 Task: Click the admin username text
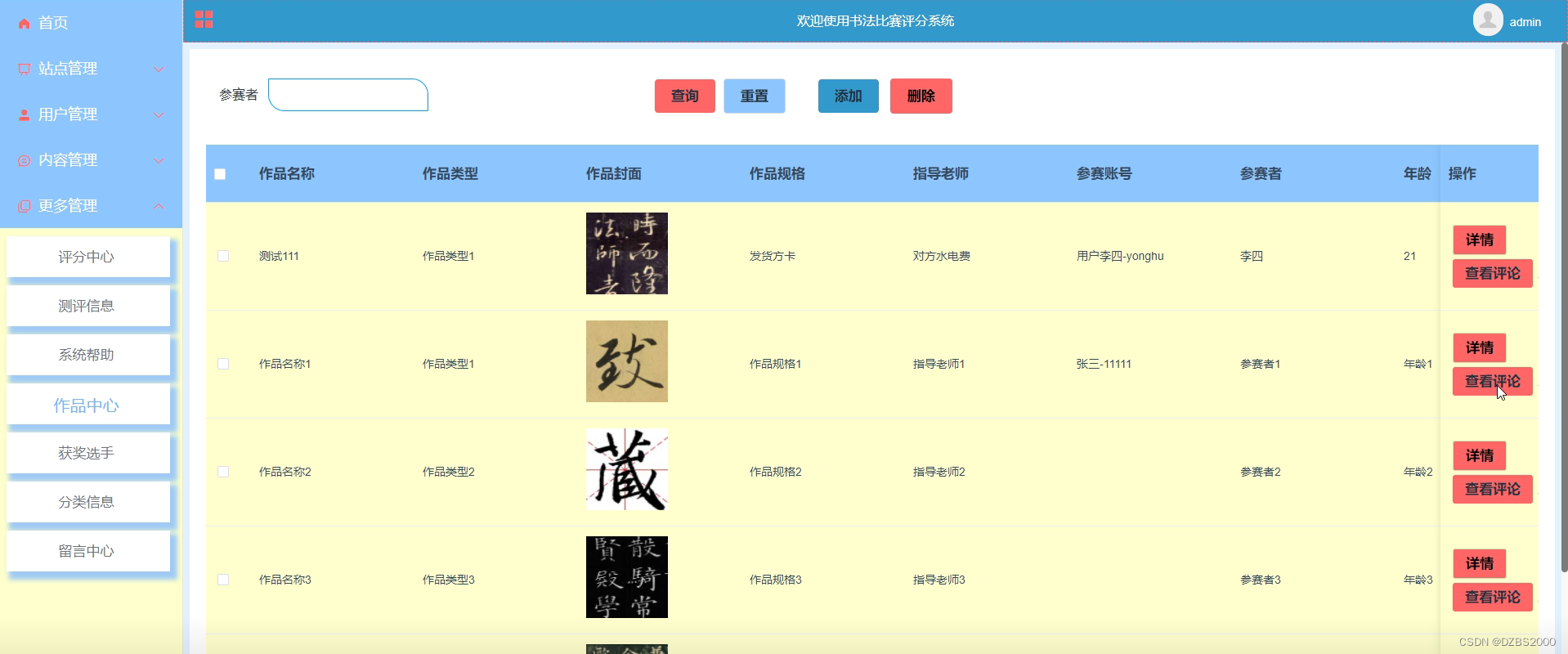1525,22
